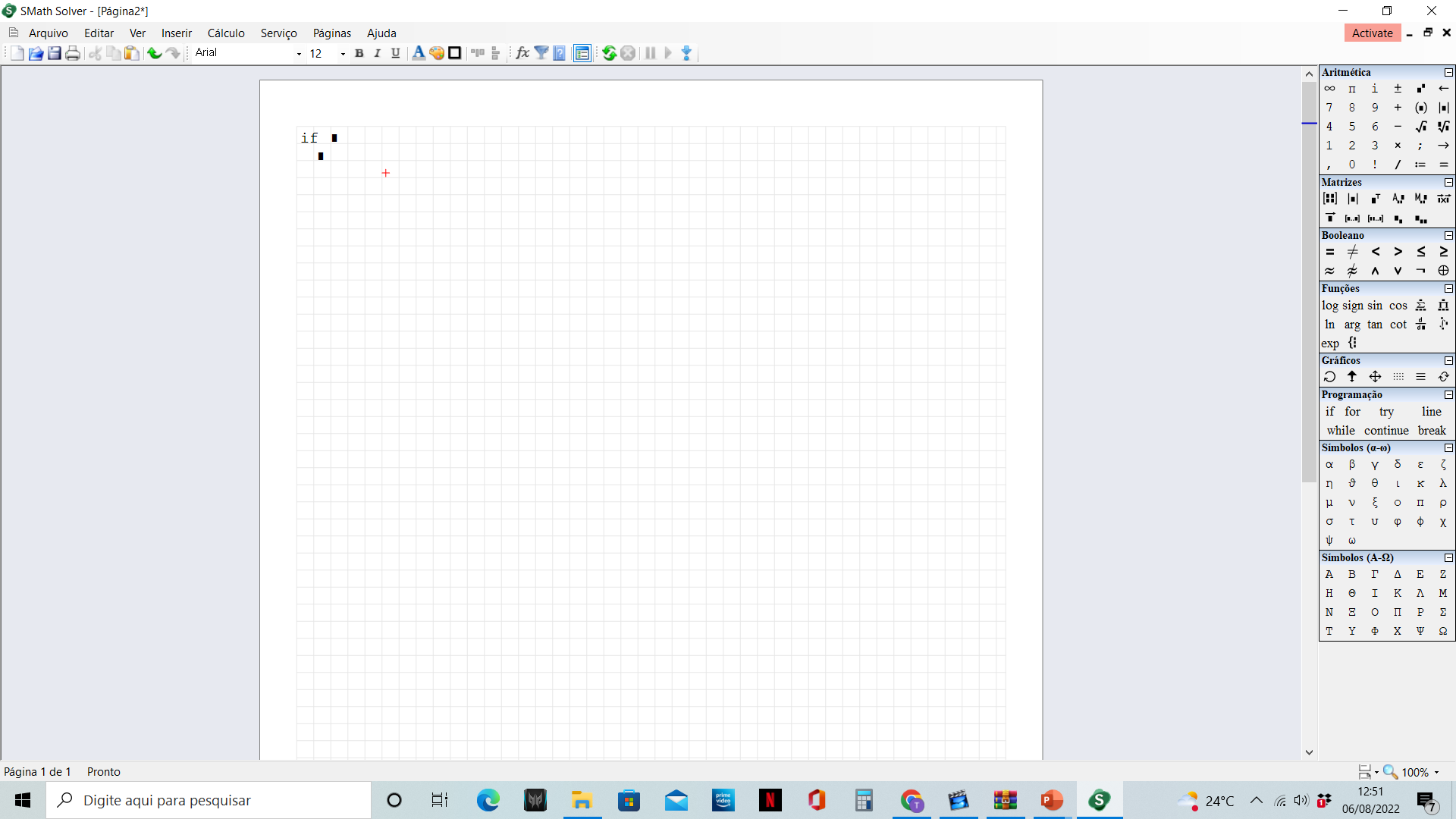Open the font size 12 dropdown
This screenshot has height=819, width=1456.
(343, 54)
